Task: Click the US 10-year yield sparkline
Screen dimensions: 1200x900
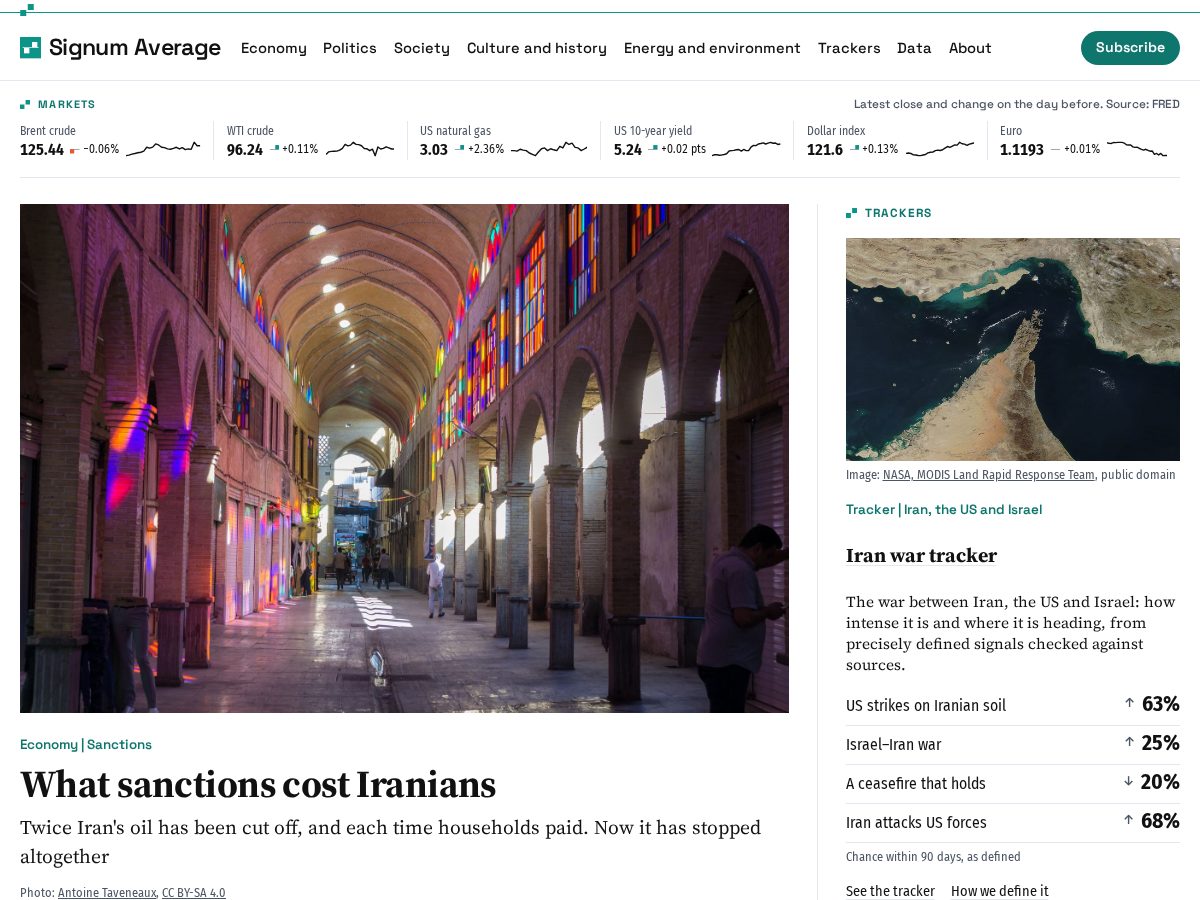Action: 746,149
